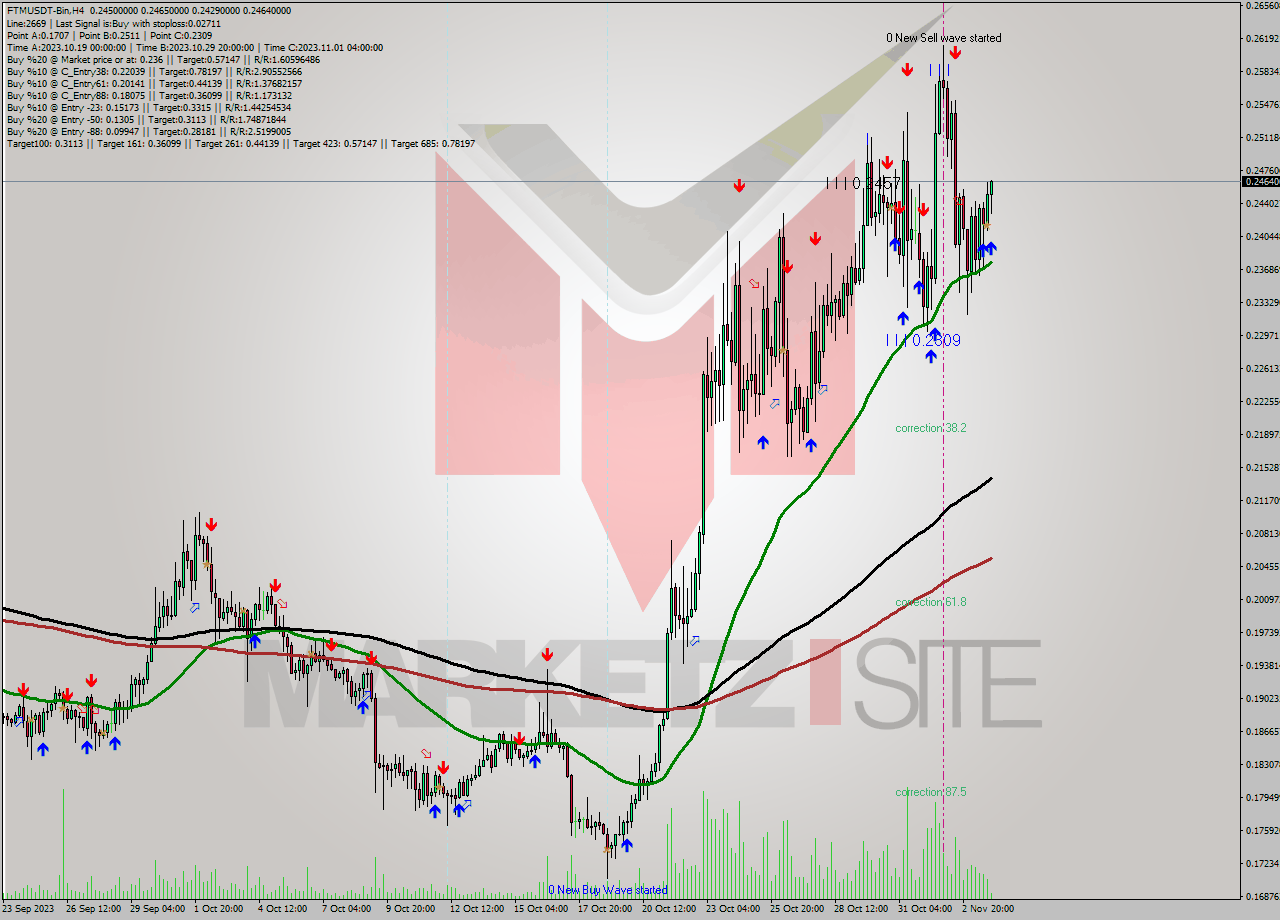Select the 0.2440 price axis label
Screen dimensions: 1280x920
(x=1262, y=204)
